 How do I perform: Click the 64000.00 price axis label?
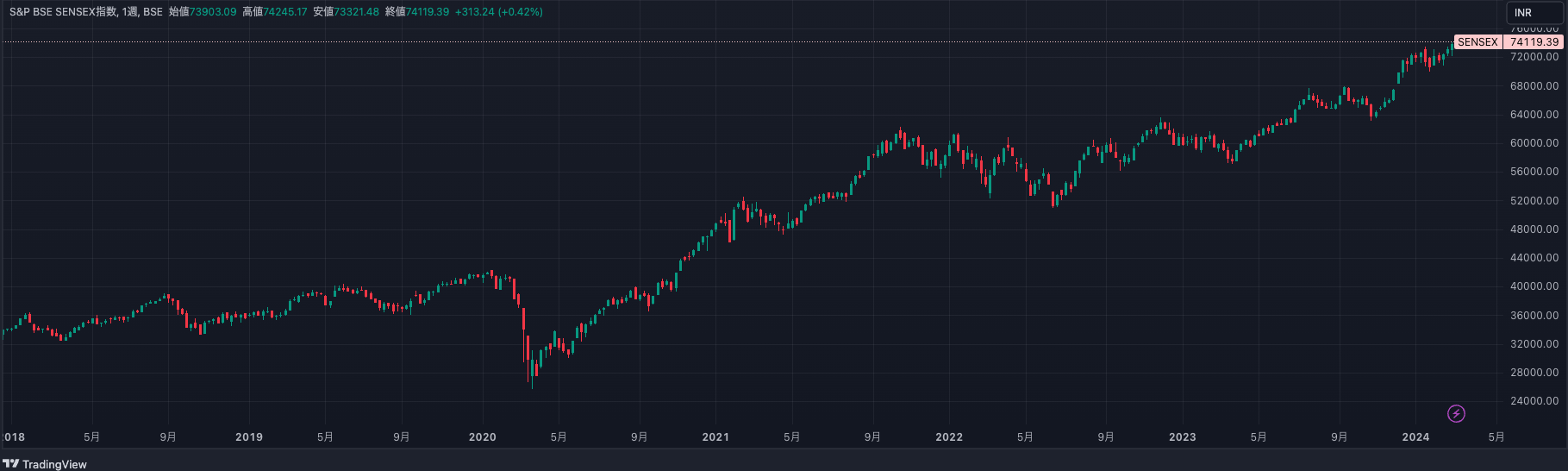(1534, 115)
